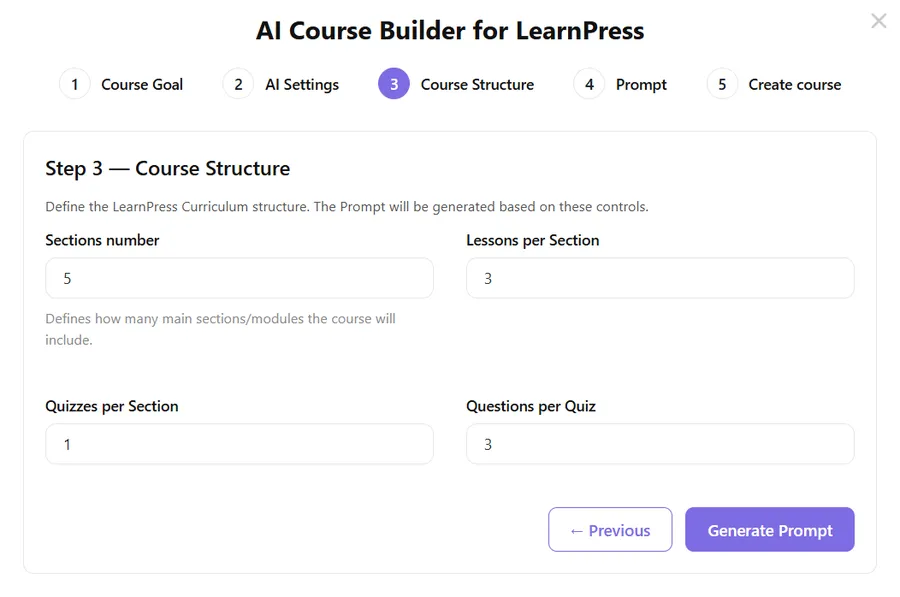The image size is (900, 597).
Task: Select the Quizzes per Section input
Action: coord(239,444)
